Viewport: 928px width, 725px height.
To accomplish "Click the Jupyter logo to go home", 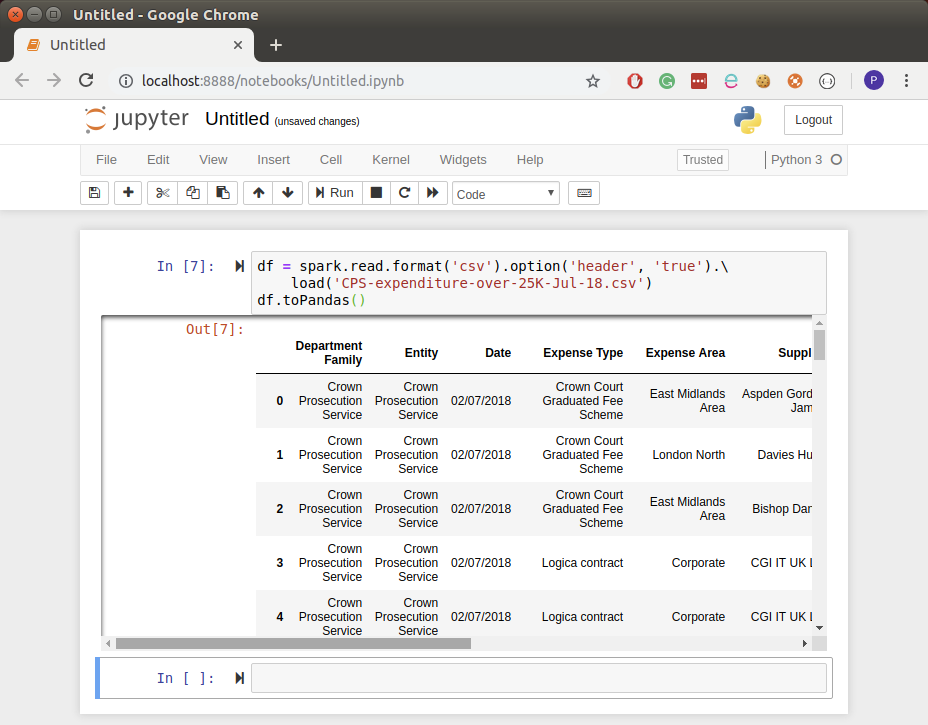I will (x=137, y=119).
